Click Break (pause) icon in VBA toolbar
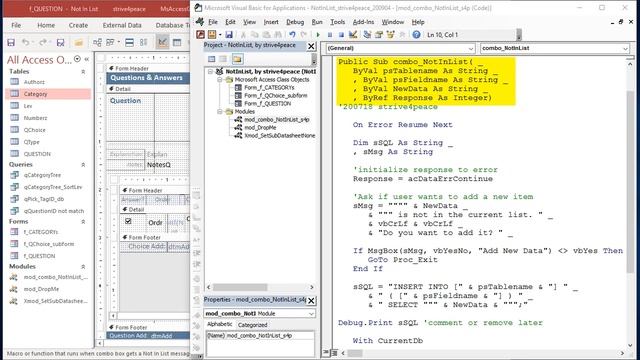Screen dimensions: 640x360 [x=330, y=35]
